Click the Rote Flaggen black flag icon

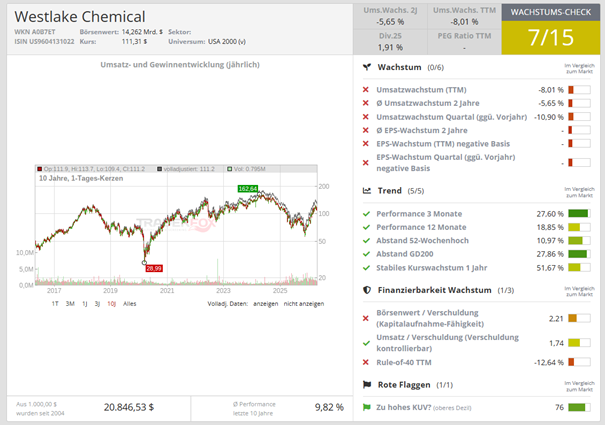(367, 384)
